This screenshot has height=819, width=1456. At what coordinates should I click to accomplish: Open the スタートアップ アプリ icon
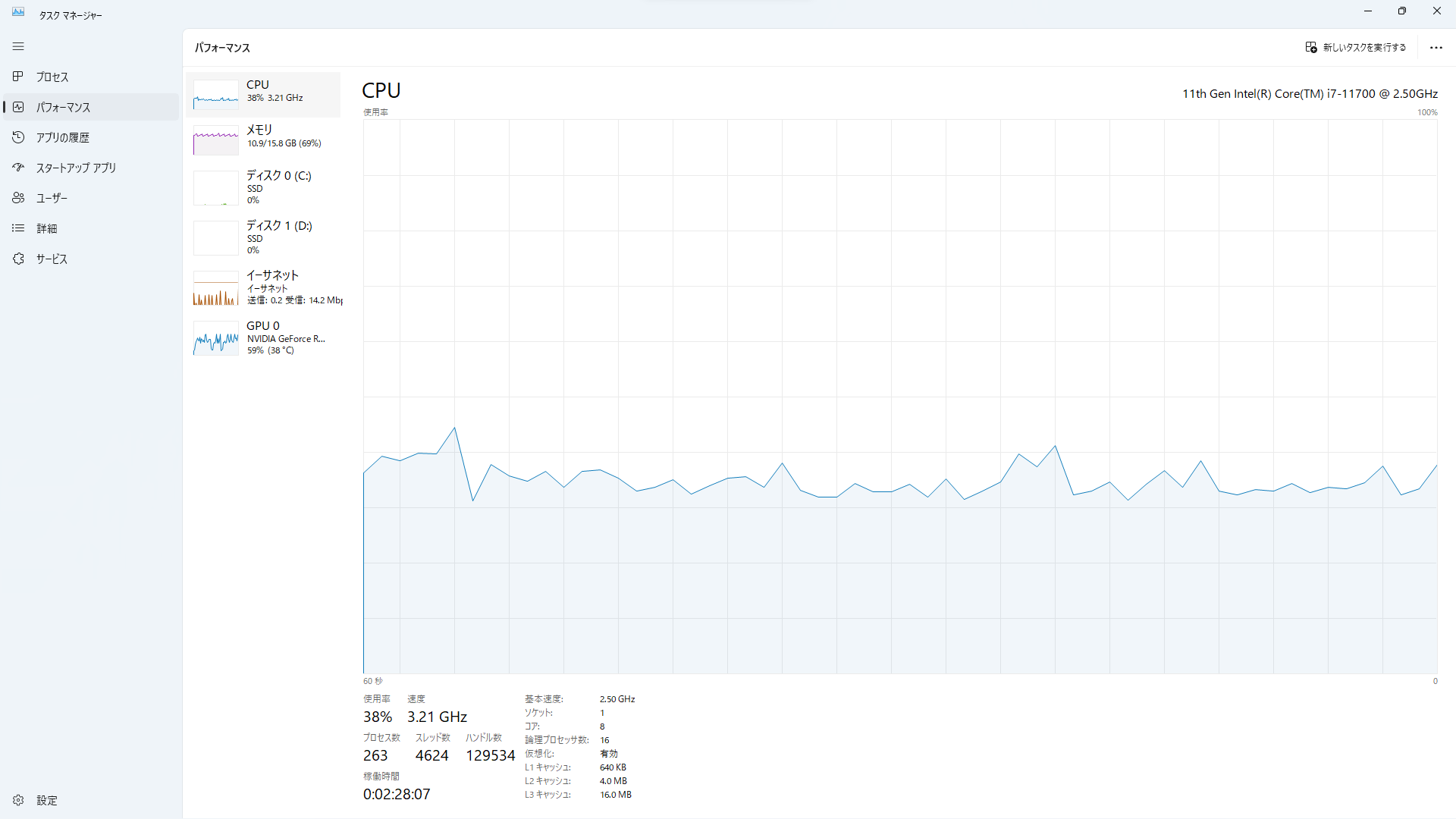point(18,168)
